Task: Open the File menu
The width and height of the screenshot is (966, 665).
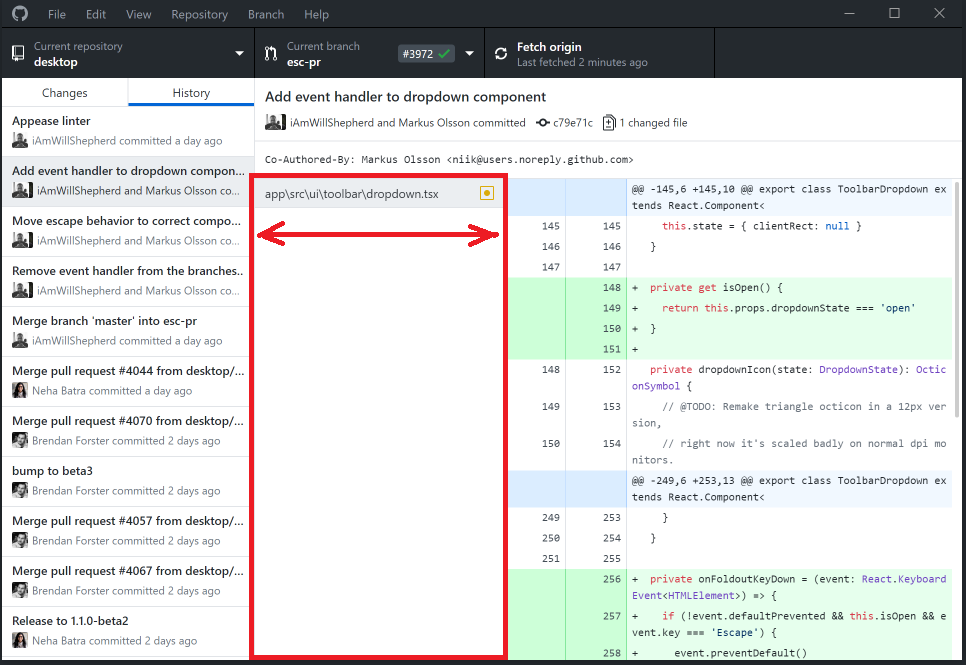Action: pyautogui.click(x=57, y=14)
